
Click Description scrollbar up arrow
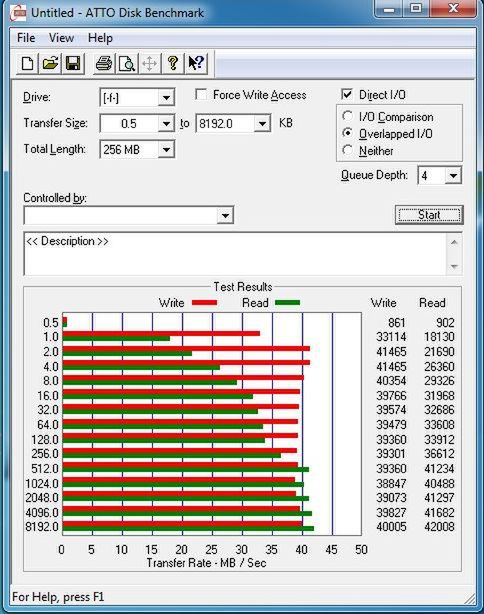(454, 242)
